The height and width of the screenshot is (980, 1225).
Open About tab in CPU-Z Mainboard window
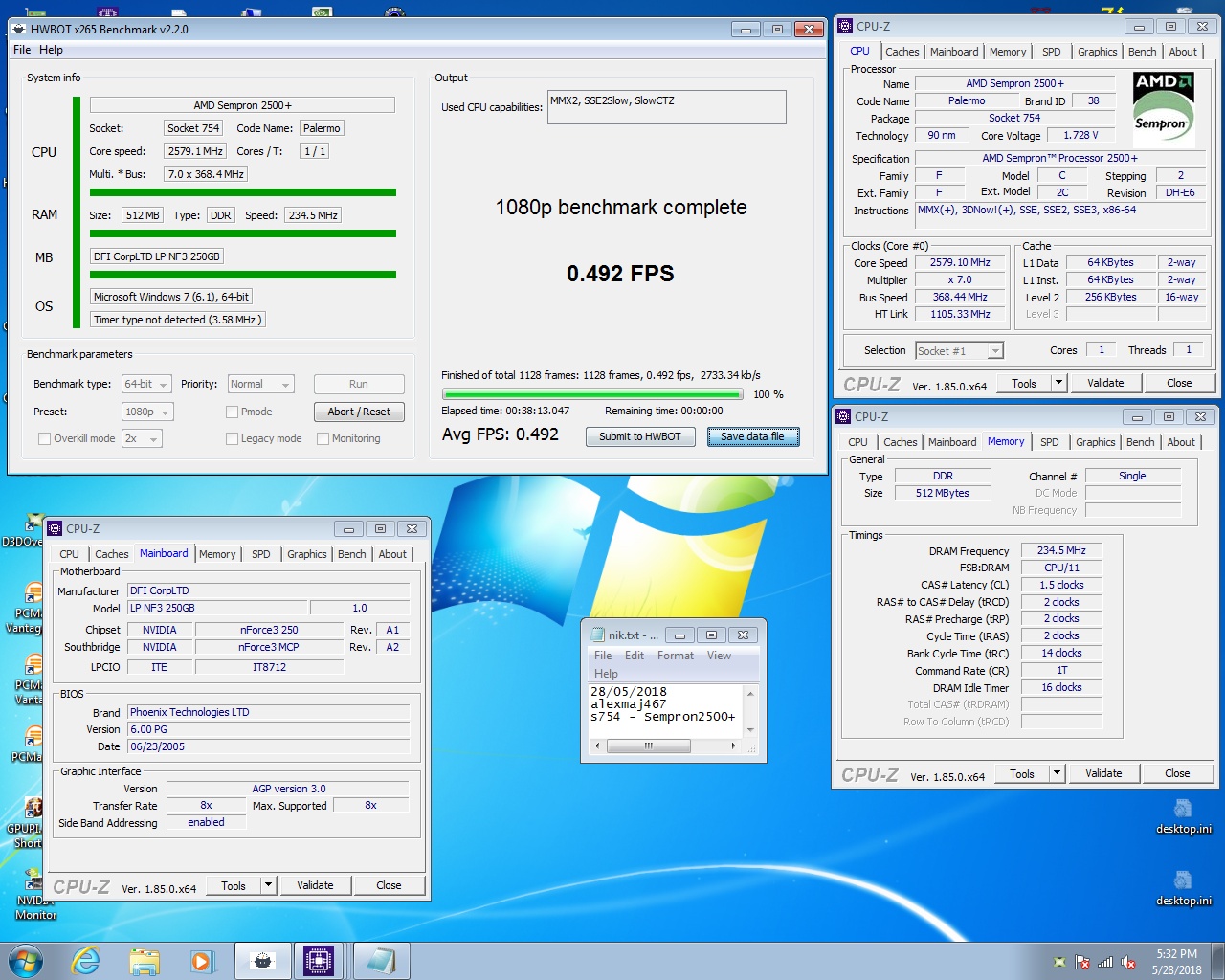point(392,554)
